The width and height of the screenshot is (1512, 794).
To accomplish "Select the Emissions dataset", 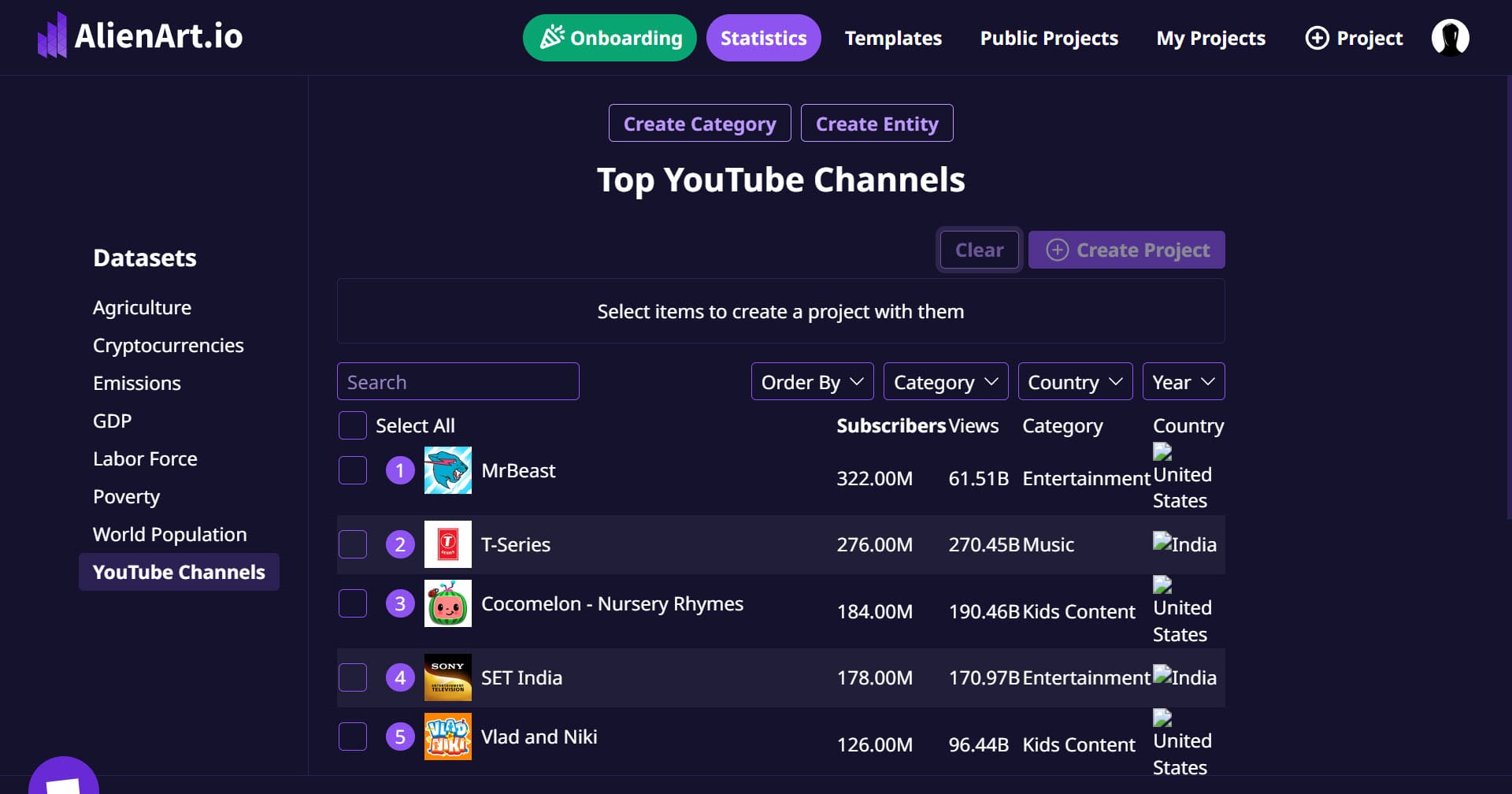I will 137,383.
